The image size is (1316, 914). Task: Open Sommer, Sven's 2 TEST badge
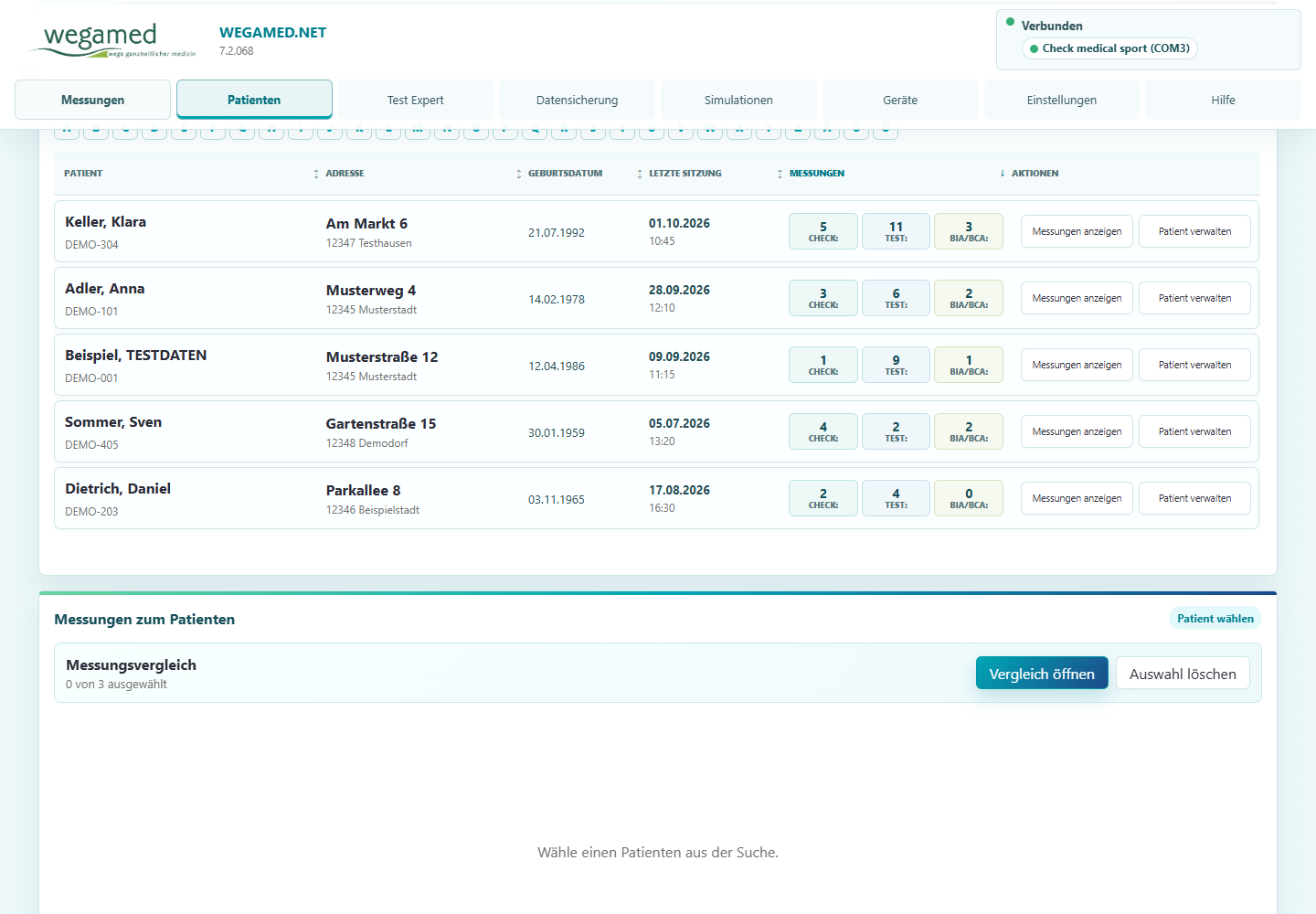tap(896, 431)
